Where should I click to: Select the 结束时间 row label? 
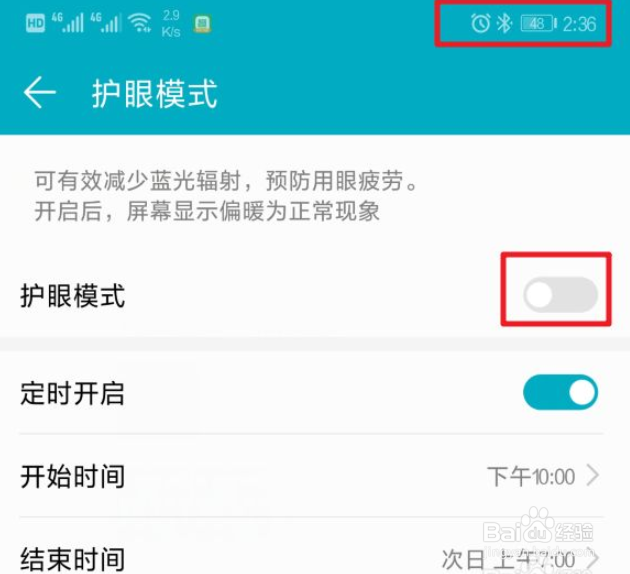point(72,559)
